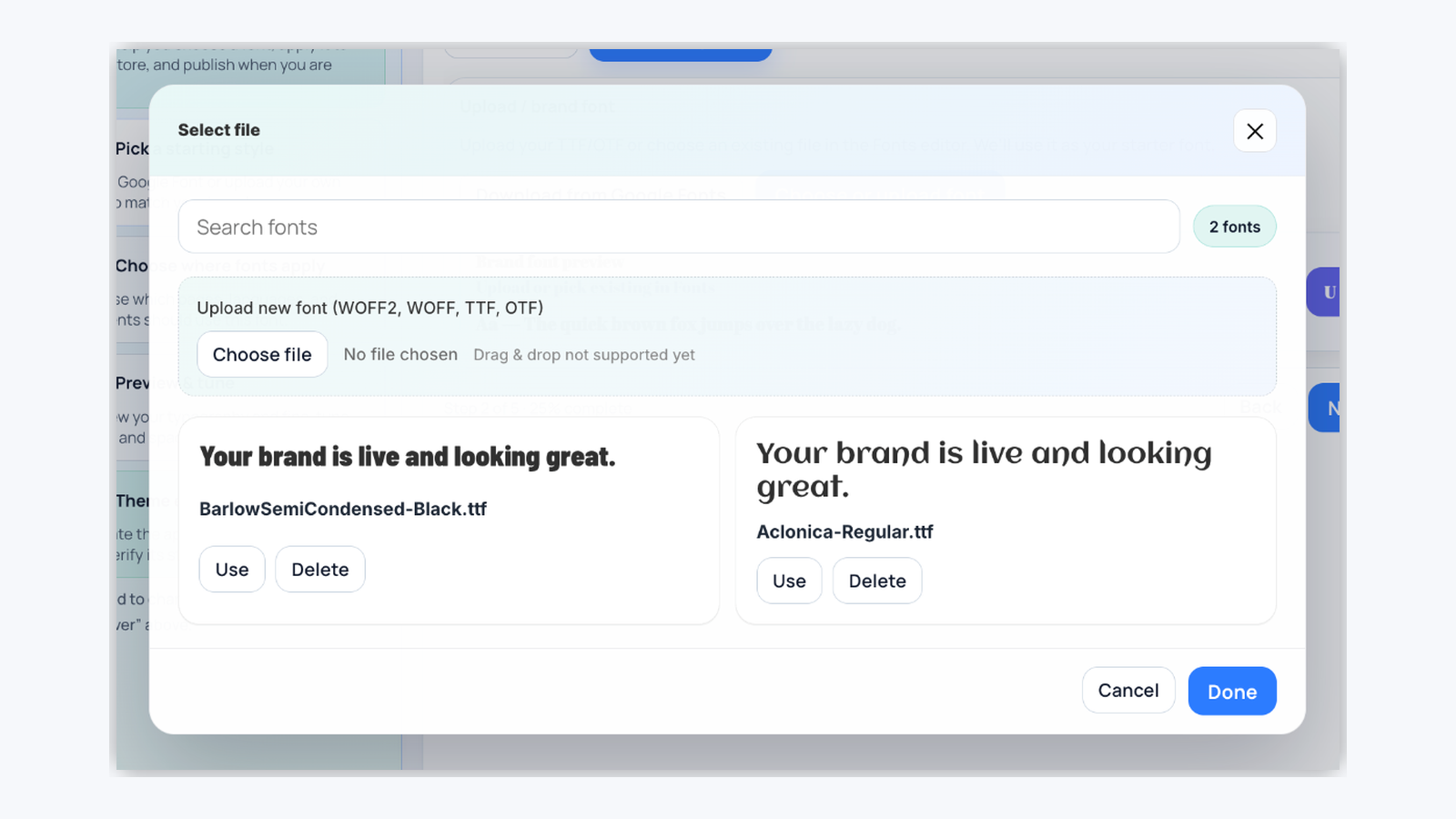This screenshot has height=819, width=1456.
Task: Click the "No file chosen" label
Action: (400, 355)
